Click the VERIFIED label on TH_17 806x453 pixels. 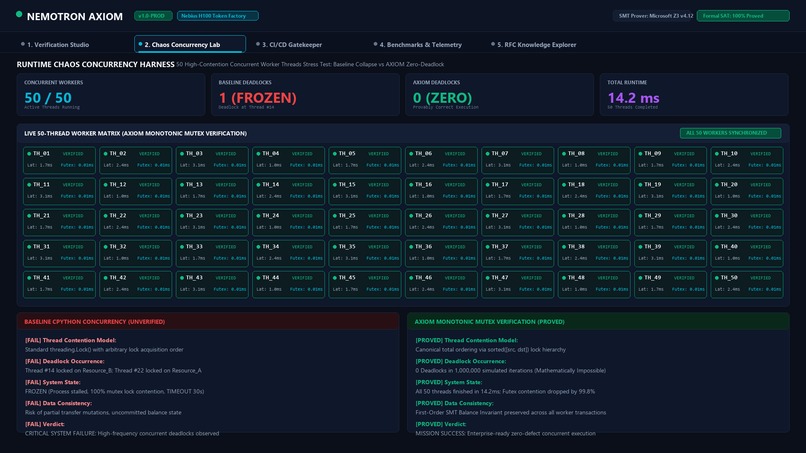[x=531, y=185]
